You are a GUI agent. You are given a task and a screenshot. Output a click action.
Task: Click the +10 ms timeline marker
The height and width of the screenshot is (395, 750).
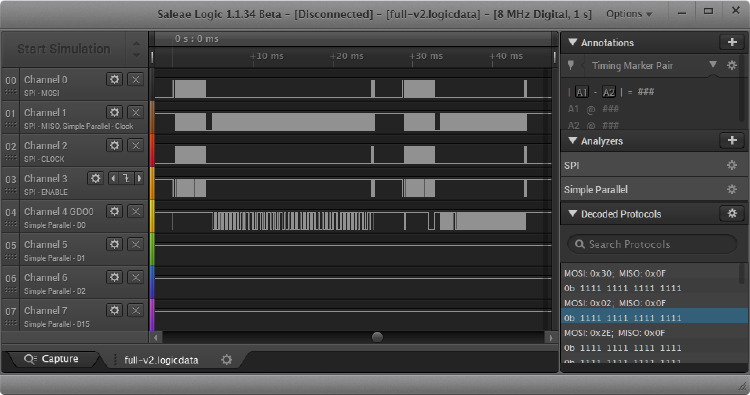(267, 56)
